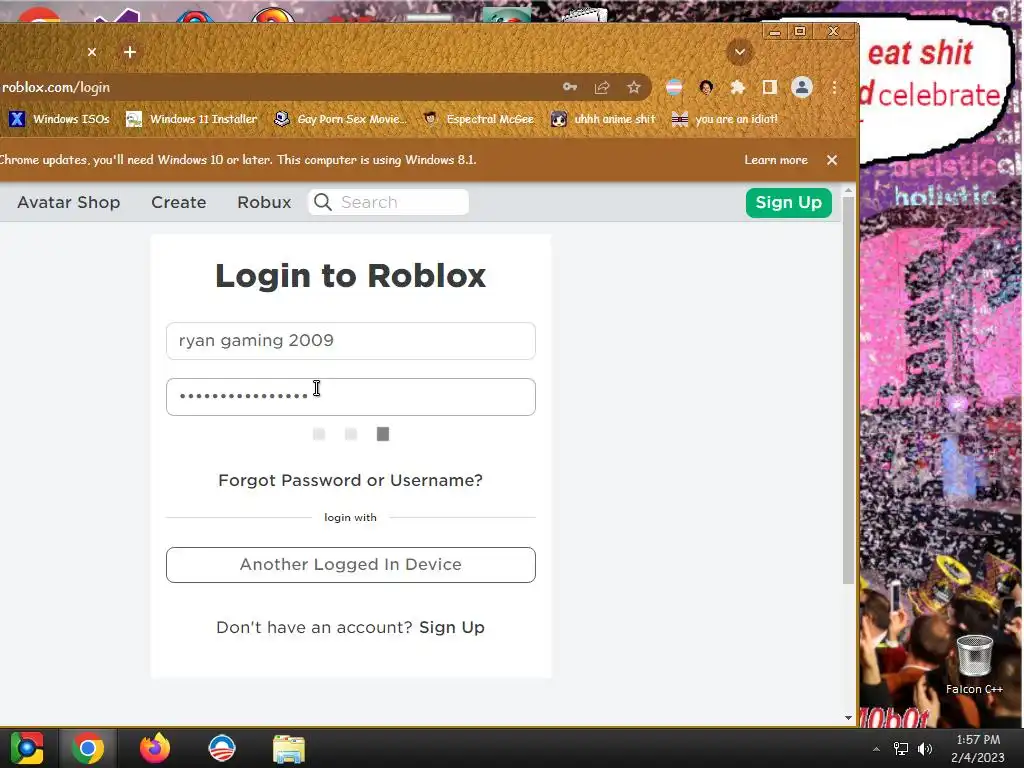Click the Sign Up link below the form
Viewport: 1024px width, 768px height.
click(452, 628)
